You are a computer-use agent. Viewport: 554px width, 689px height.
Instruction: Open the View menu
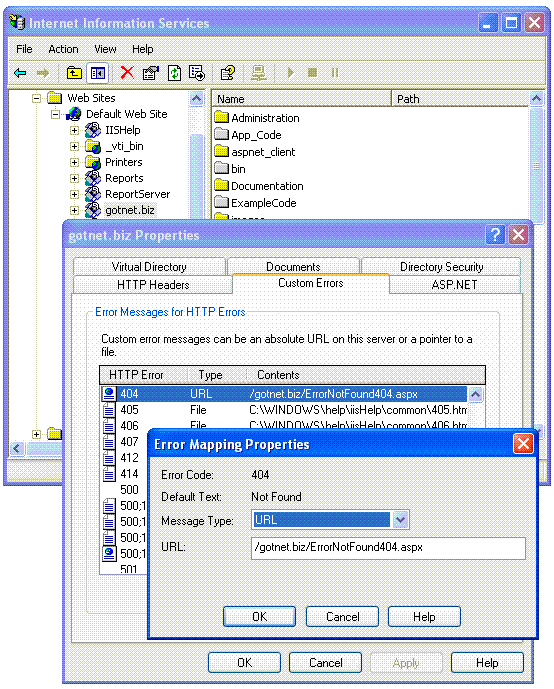coord(105,49)
